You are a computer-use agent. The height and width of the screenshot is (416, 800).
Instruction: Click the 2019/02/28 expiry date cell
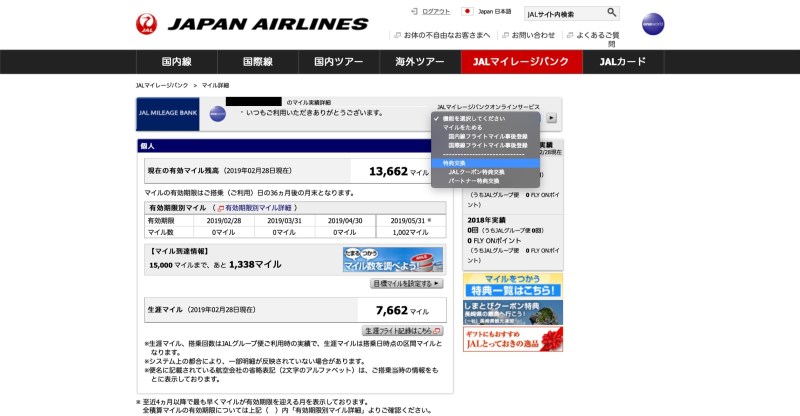tap(223, 221)
